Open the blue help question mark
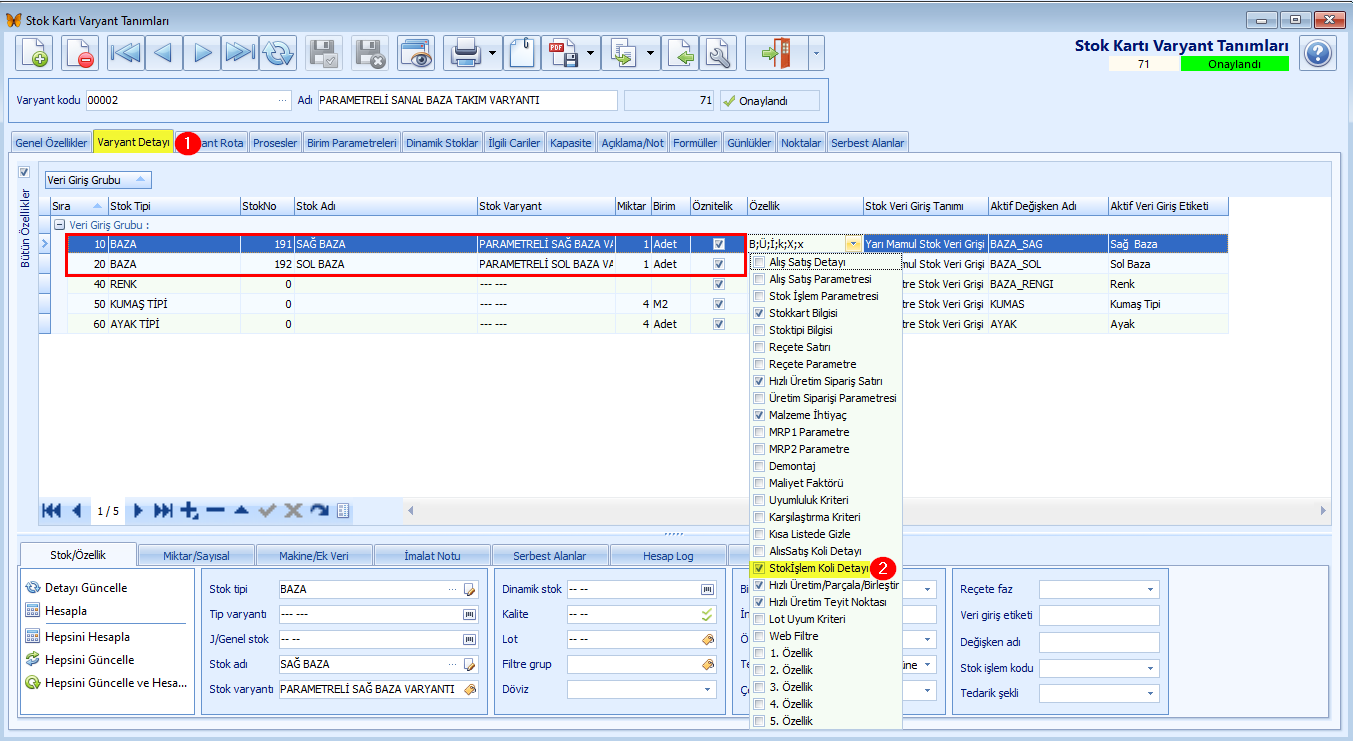1353x741 pixels. (1318, 53)
